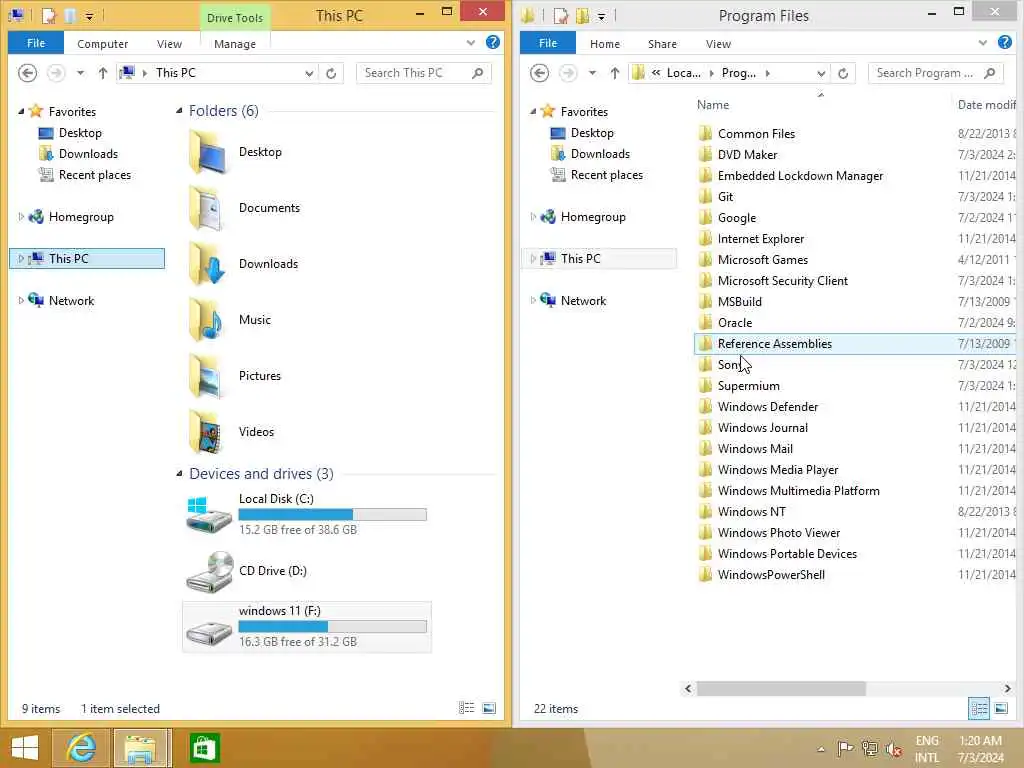The width and height of the screenshot is (1024, 768).
Task: Expand the ribbon in Program Files window
Action: 983,43
